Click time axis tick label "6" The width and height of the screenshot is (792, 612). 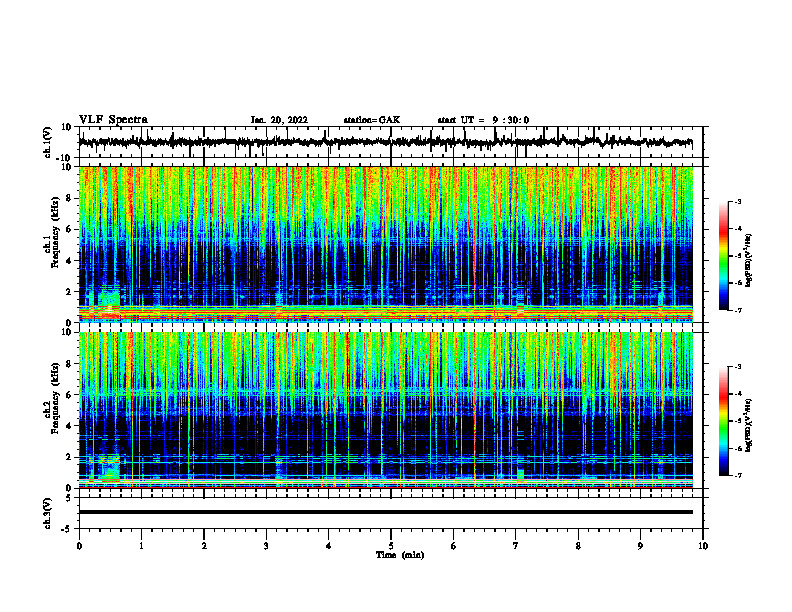(453, 546)
